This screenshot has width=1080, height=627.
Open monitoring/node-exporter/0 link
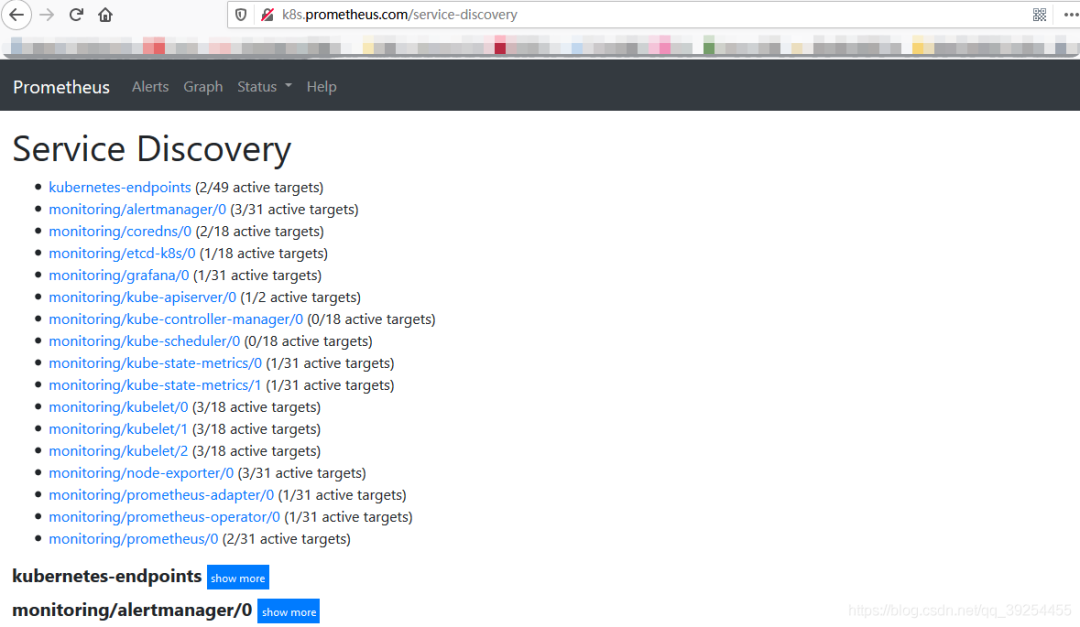pos(141,473)
